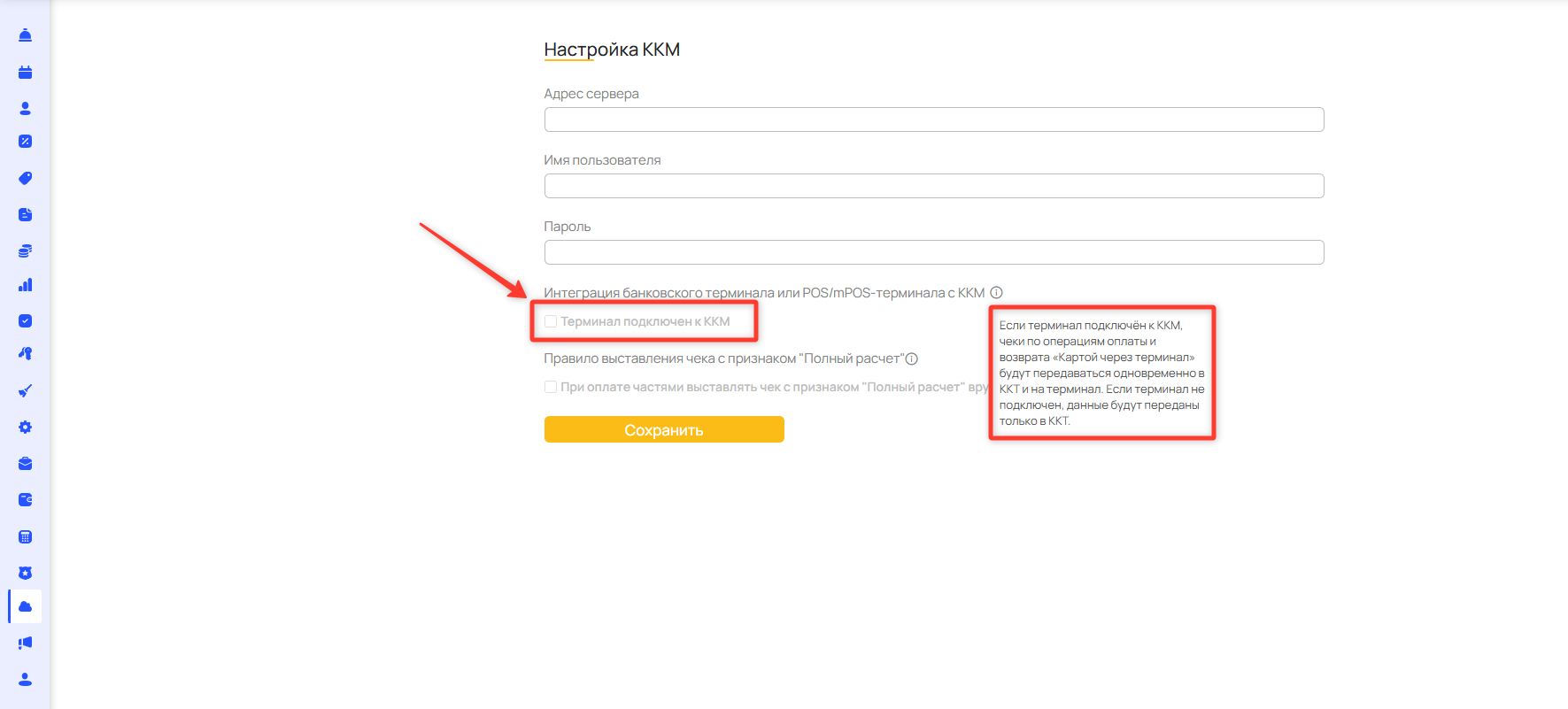The image size is (1568, 709).
Task: Open the wallet sidebar icon
Action: 25,500
